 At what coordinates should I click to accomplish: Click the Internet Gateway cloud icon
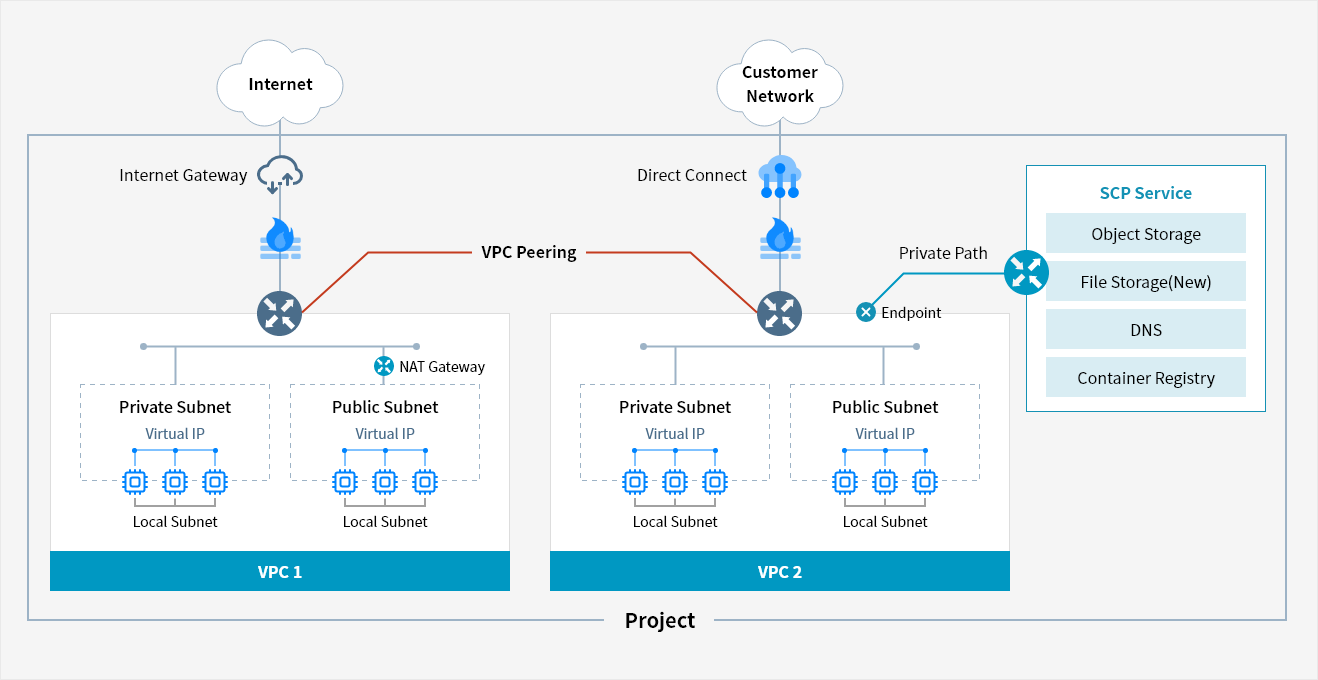(x=280, y=174)
